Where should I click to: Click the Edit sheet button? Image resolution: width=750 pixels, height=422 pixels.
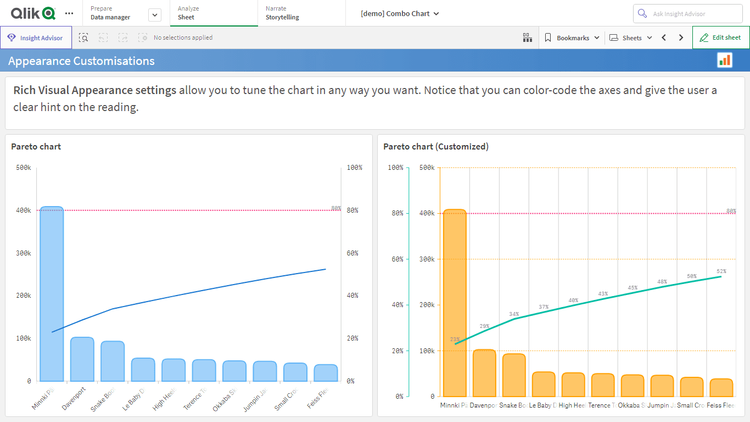click(720, 37)
